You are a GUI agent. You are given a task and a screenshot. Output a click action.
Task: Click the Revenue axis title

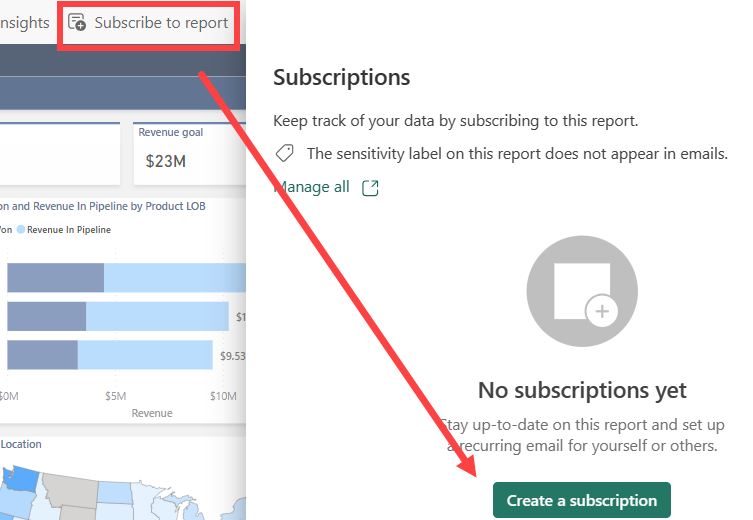point(152,413)
